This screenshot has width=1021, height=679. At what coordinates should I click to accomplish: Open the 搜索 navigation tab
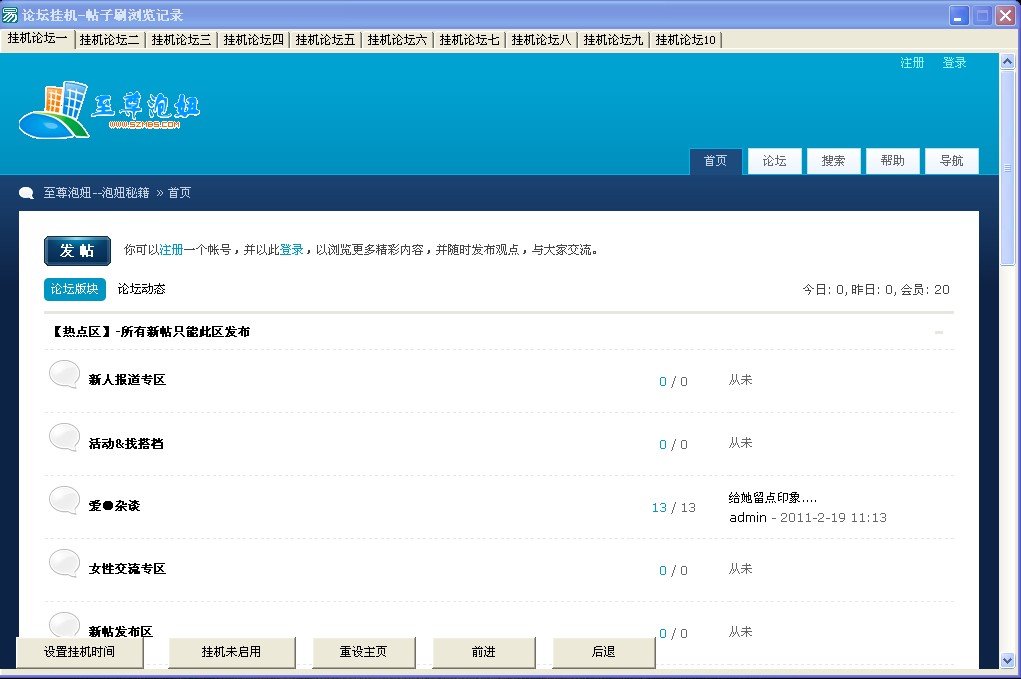click(x=833, y=161)
